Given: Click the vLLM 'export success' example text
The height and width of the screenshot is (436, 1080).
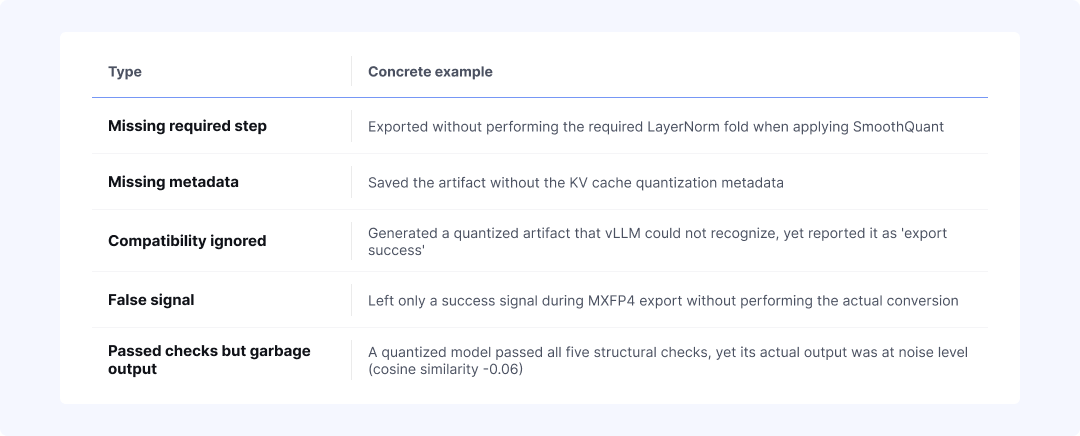Looking at the screenshot, I should click(657, 241).
